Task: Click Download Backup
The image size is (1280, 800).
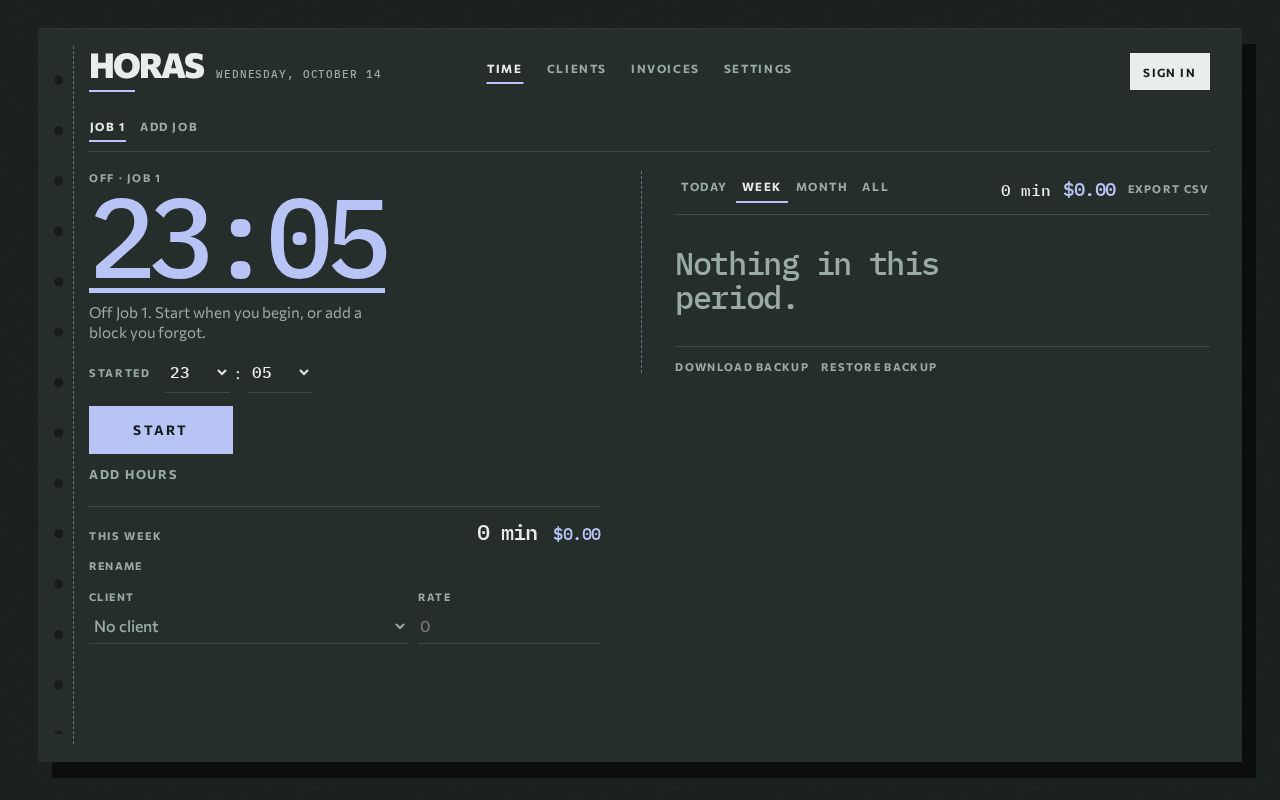Action: 742,367
